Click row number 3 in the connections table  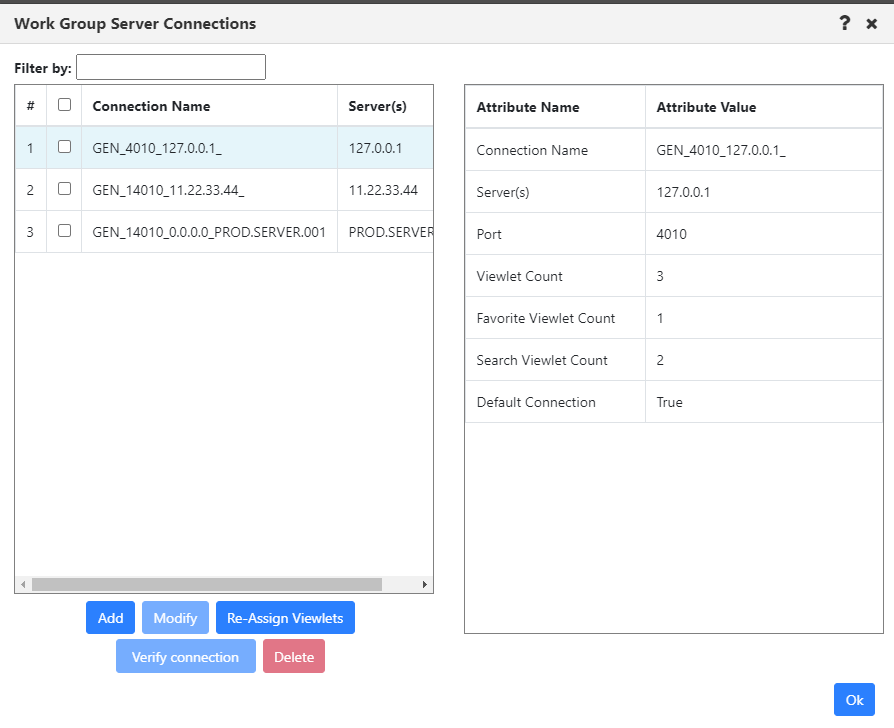point(30,233)
